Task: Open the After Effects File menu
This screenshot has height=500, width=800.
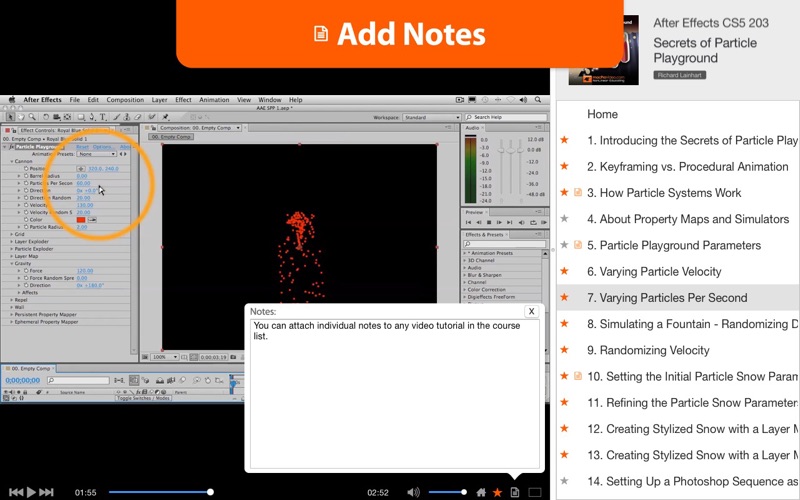Action: point(74,100)
